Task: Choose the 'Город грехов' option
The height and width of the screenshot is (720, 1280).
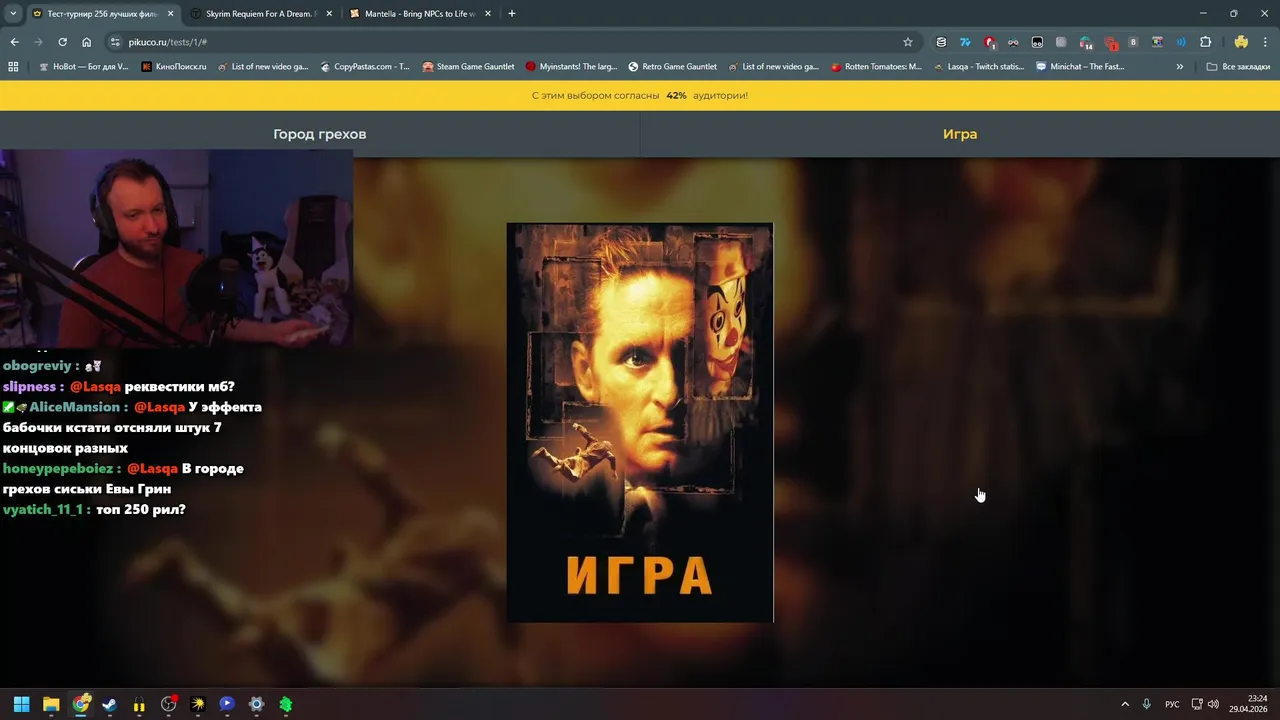Action: [320, 134]
